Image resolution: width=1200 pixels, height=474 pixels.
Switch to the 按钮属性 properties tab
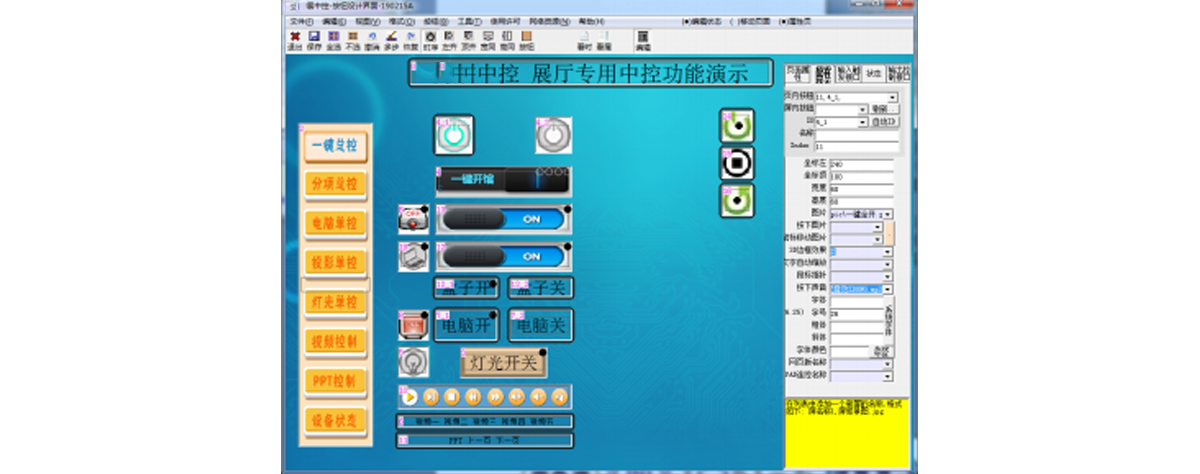(x=824, y=73)
